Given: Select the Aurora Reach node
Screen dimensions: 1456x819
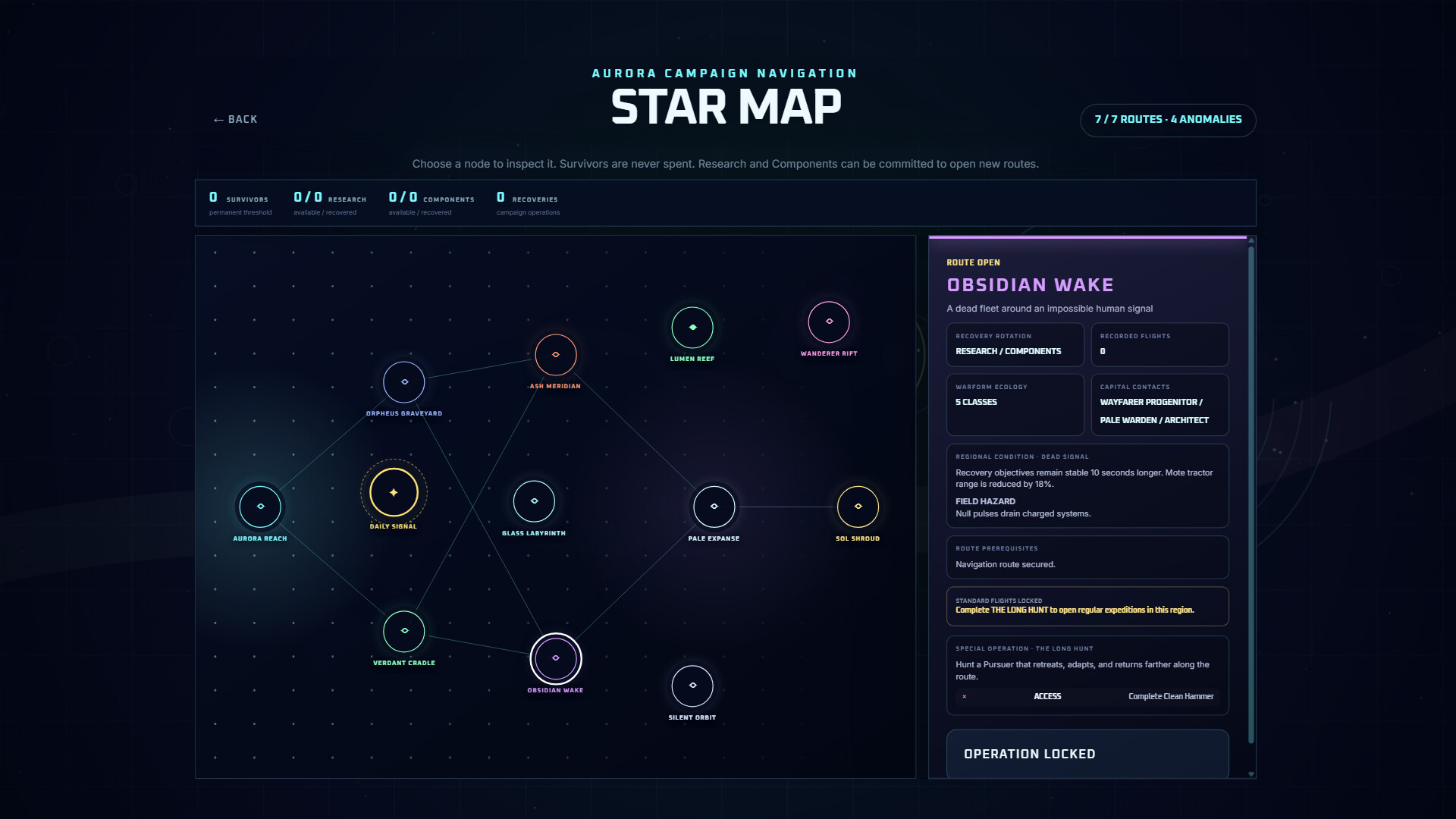Looking at the screenshot, I should 260,507.
